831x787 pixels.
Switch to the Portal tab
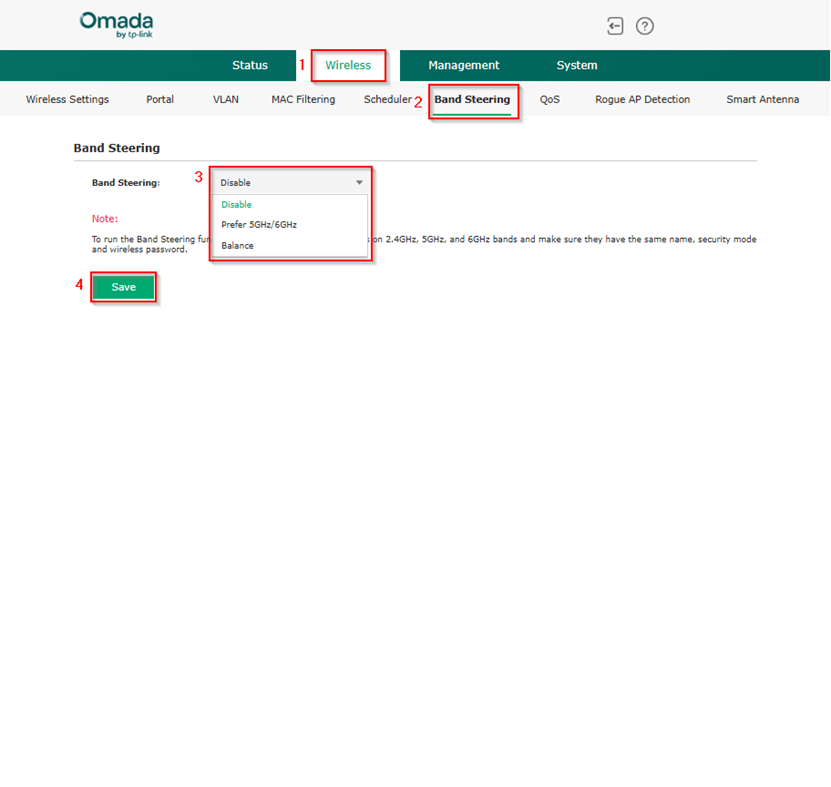click(x=159, y=99)
